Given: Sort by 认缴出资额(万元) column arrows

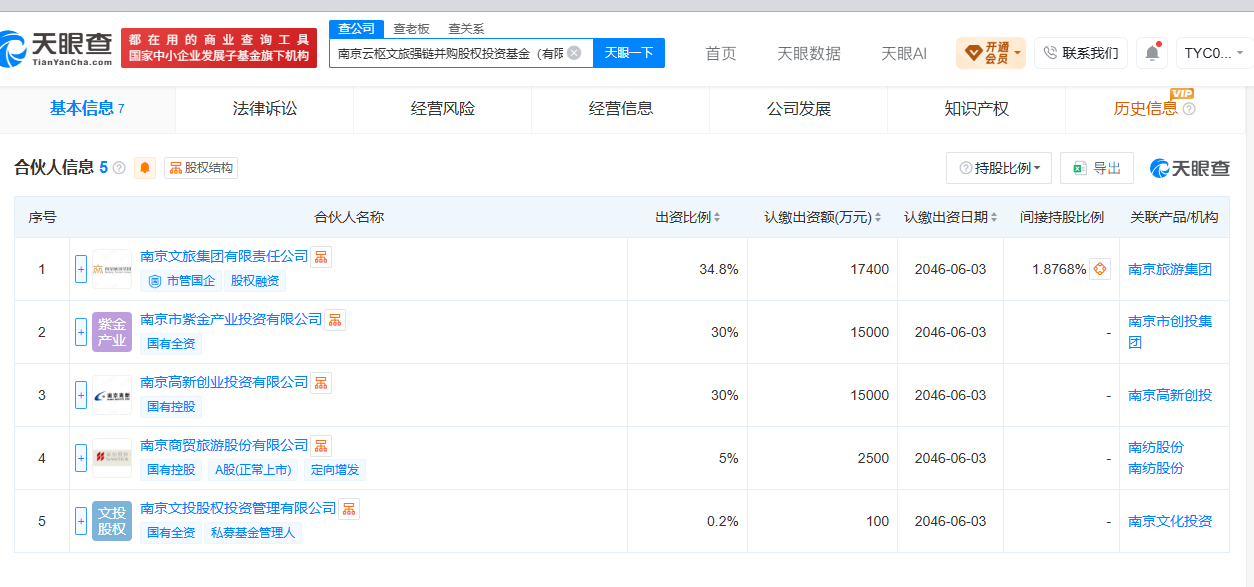Looking at the screenshot, I should point(878,217).
